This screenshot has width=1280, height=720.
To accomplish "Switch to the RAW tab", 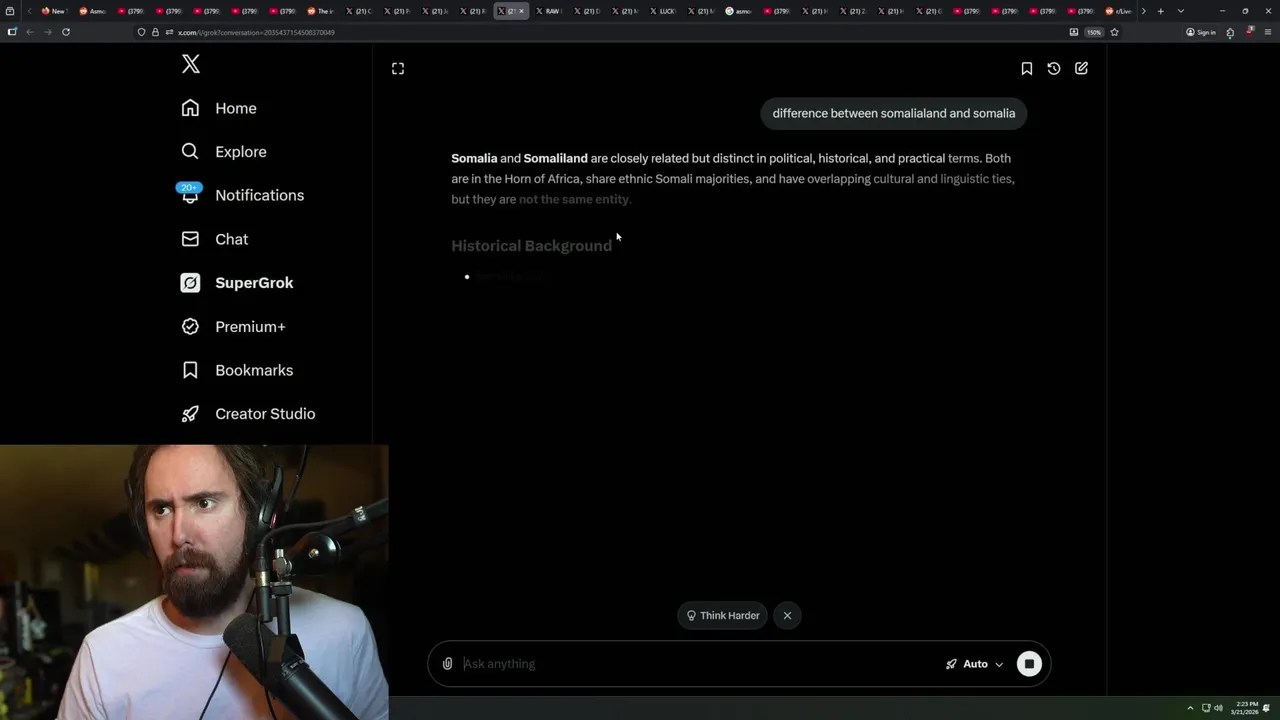I will (x=551, y=11).
